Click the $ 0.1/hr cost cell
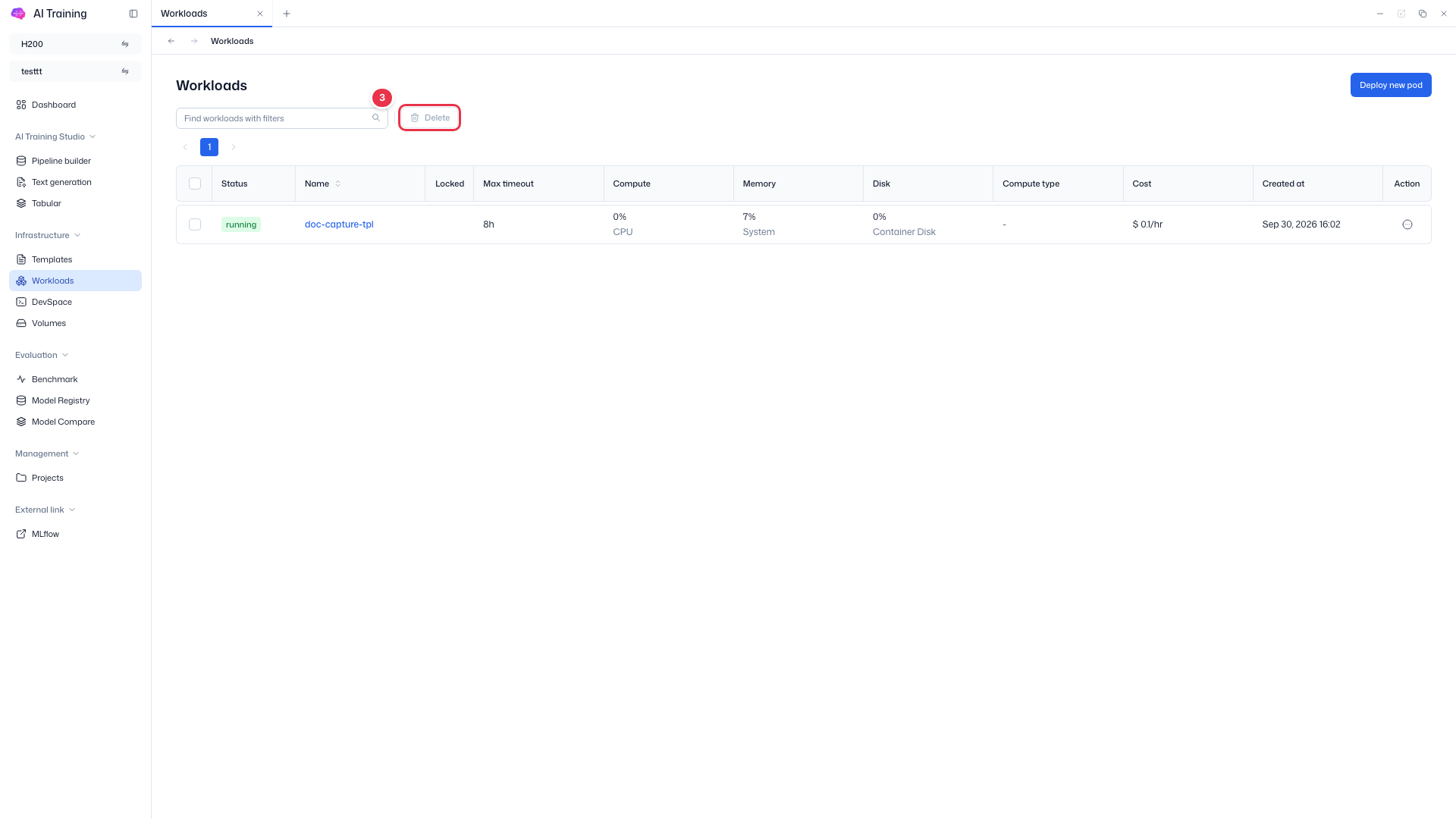1456x819 pixels. click(1147, 224)
